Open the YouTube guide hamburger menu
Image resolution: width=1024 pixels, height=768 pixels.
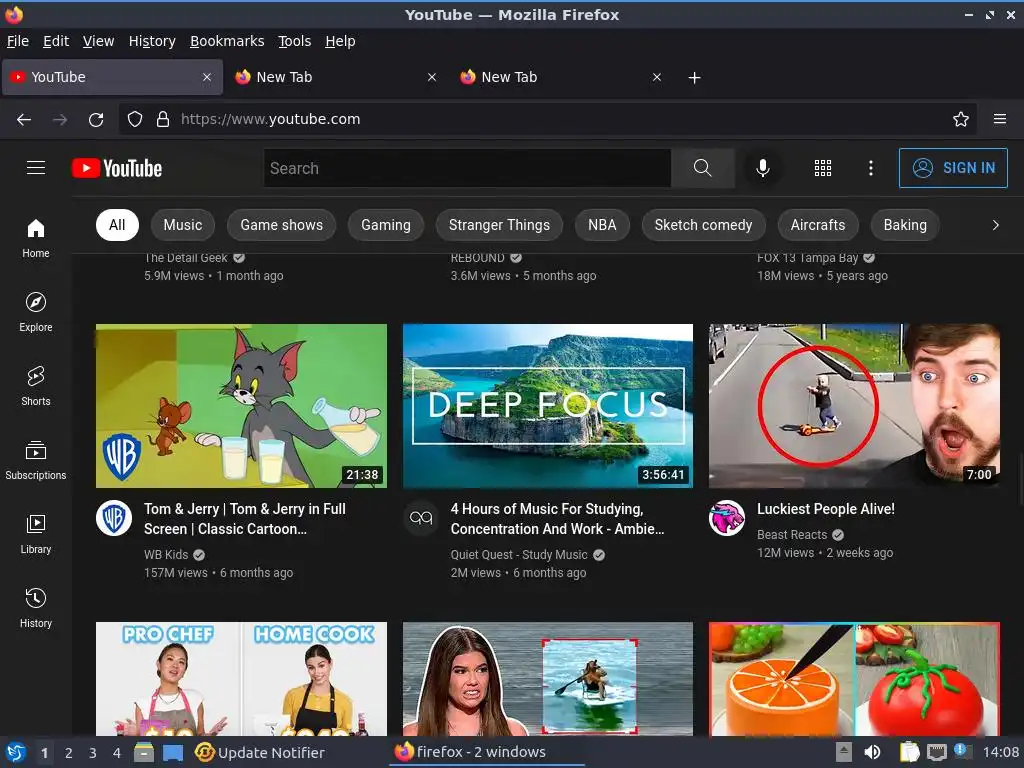36,168
